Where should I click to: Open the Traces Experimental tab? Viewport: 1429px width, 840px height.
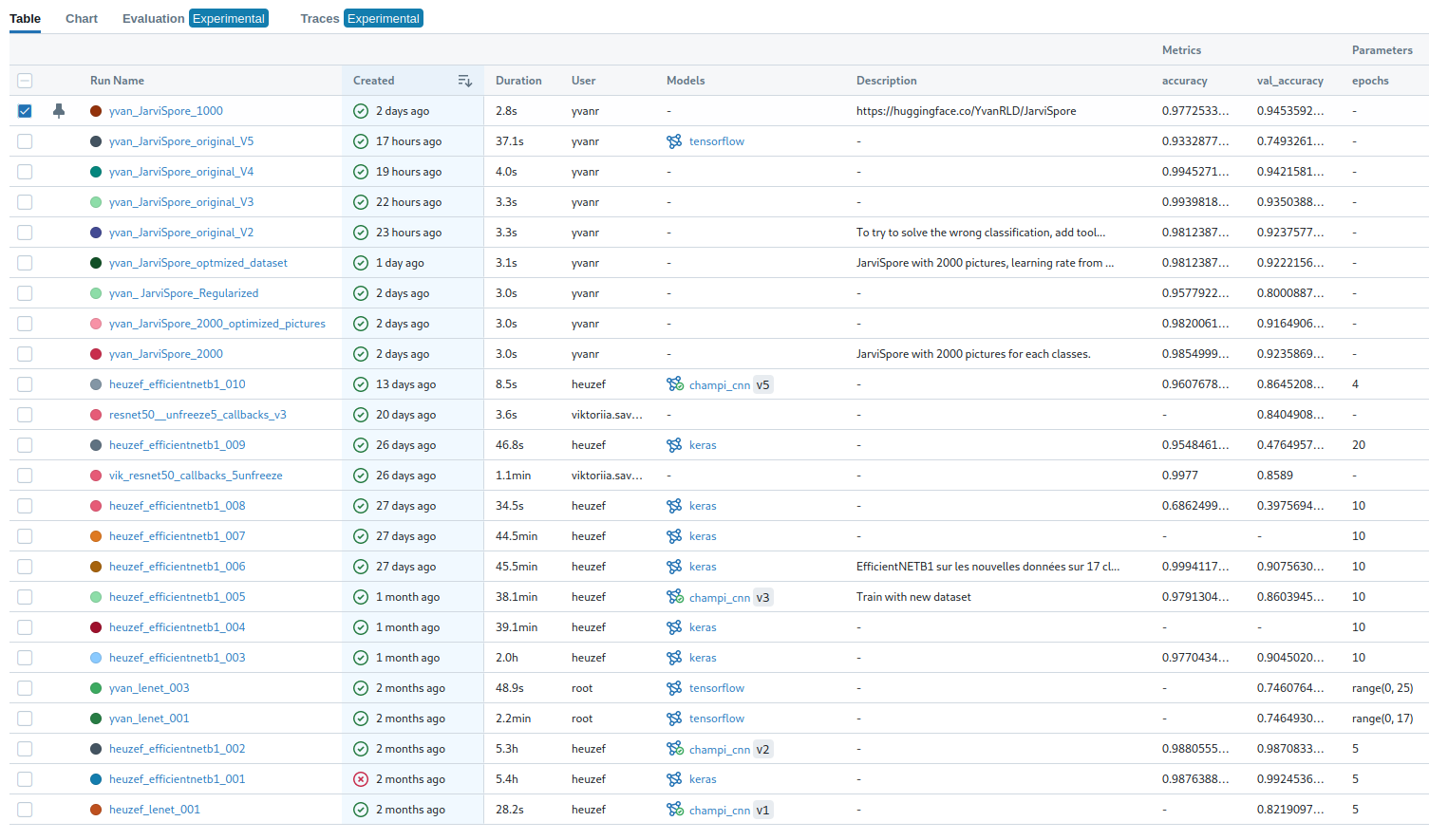361,18
